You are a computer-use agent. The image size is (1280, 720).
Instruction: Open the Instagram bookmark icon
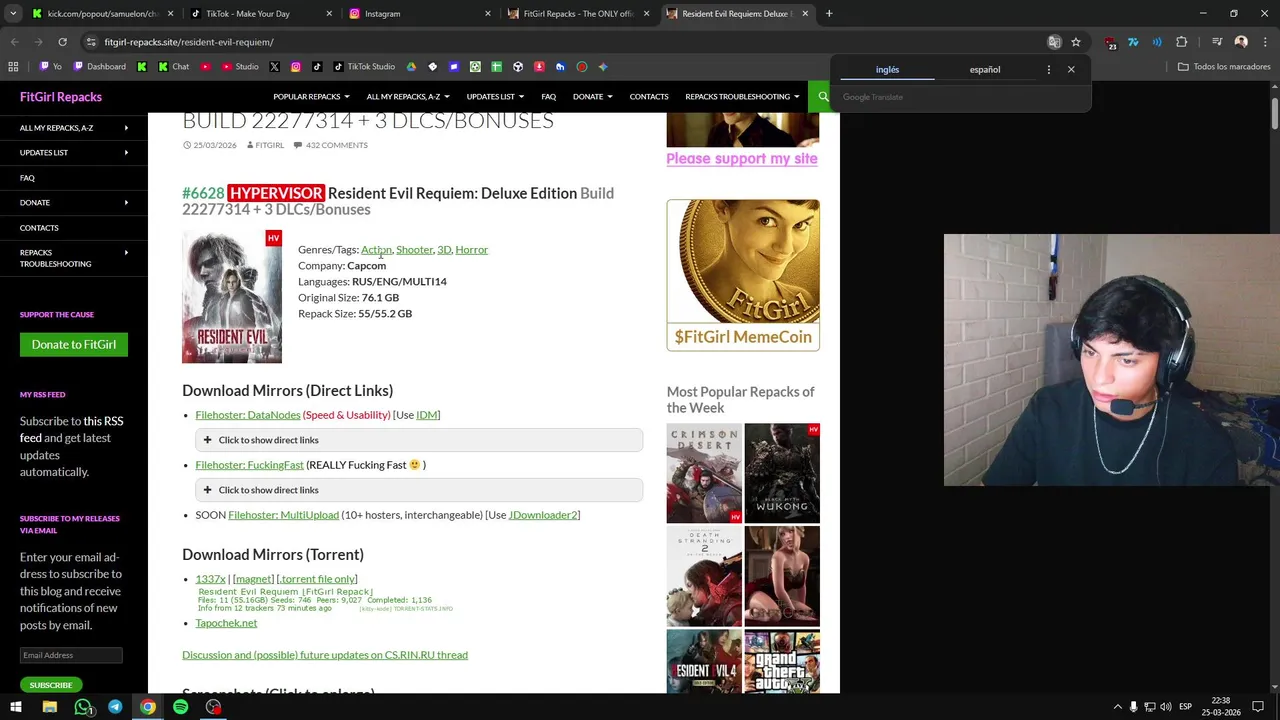pos(296,67)
